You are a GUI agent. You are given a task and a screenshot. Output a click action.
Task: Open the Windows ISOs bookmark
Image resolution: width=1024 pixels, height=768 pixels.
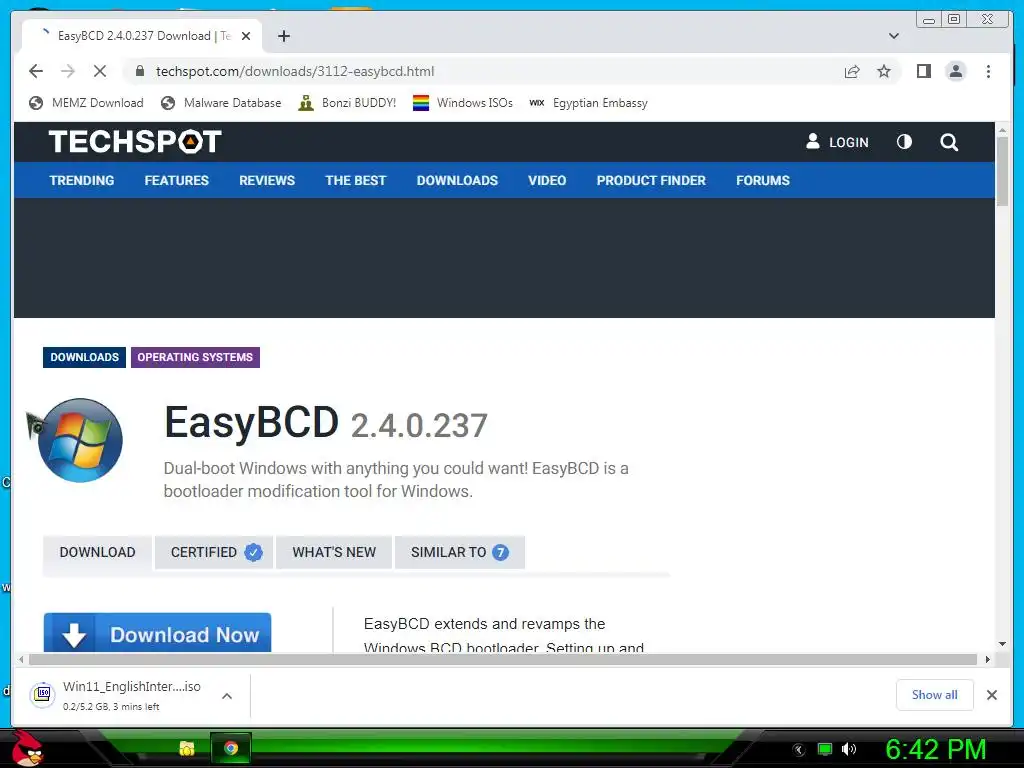click(x=463, y=103)
